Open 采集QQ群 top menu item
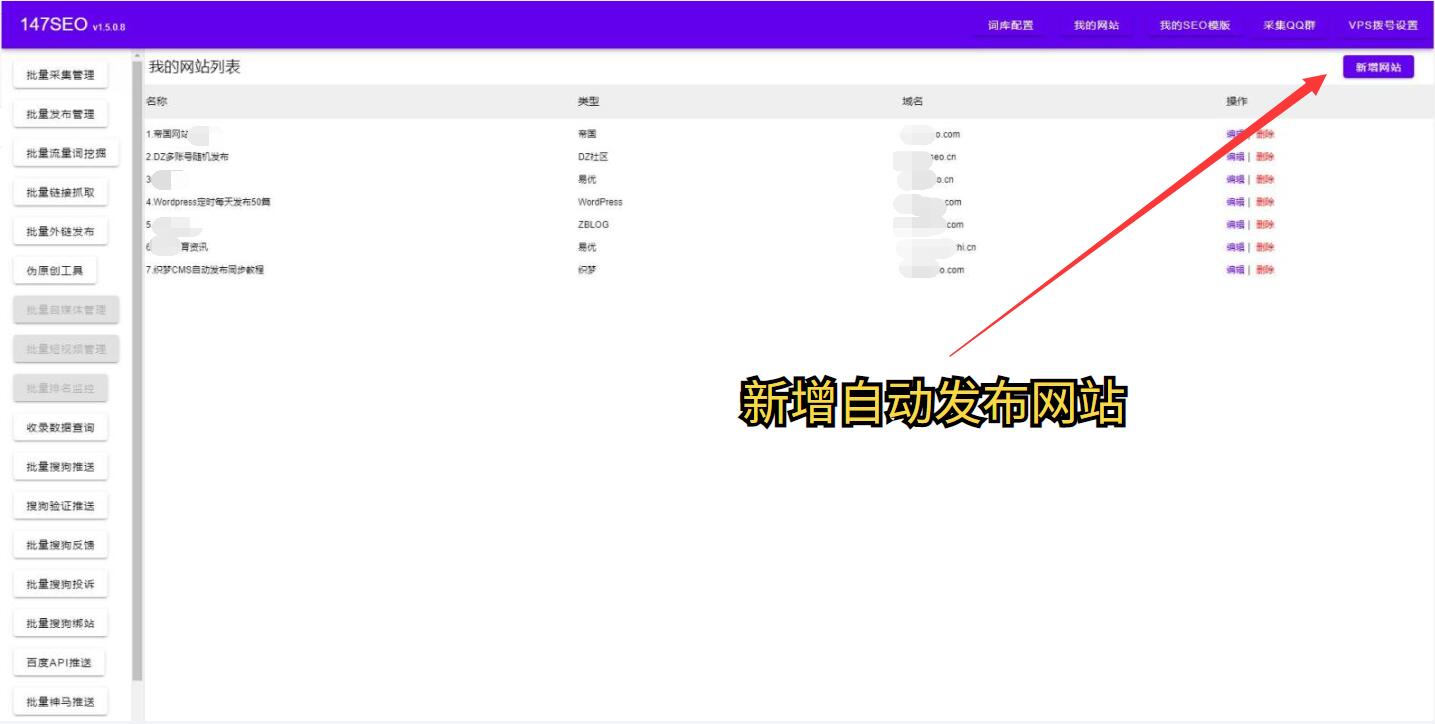This screenshot has width=1435, height=724. pyautogui.click(x=1290, y=26)
